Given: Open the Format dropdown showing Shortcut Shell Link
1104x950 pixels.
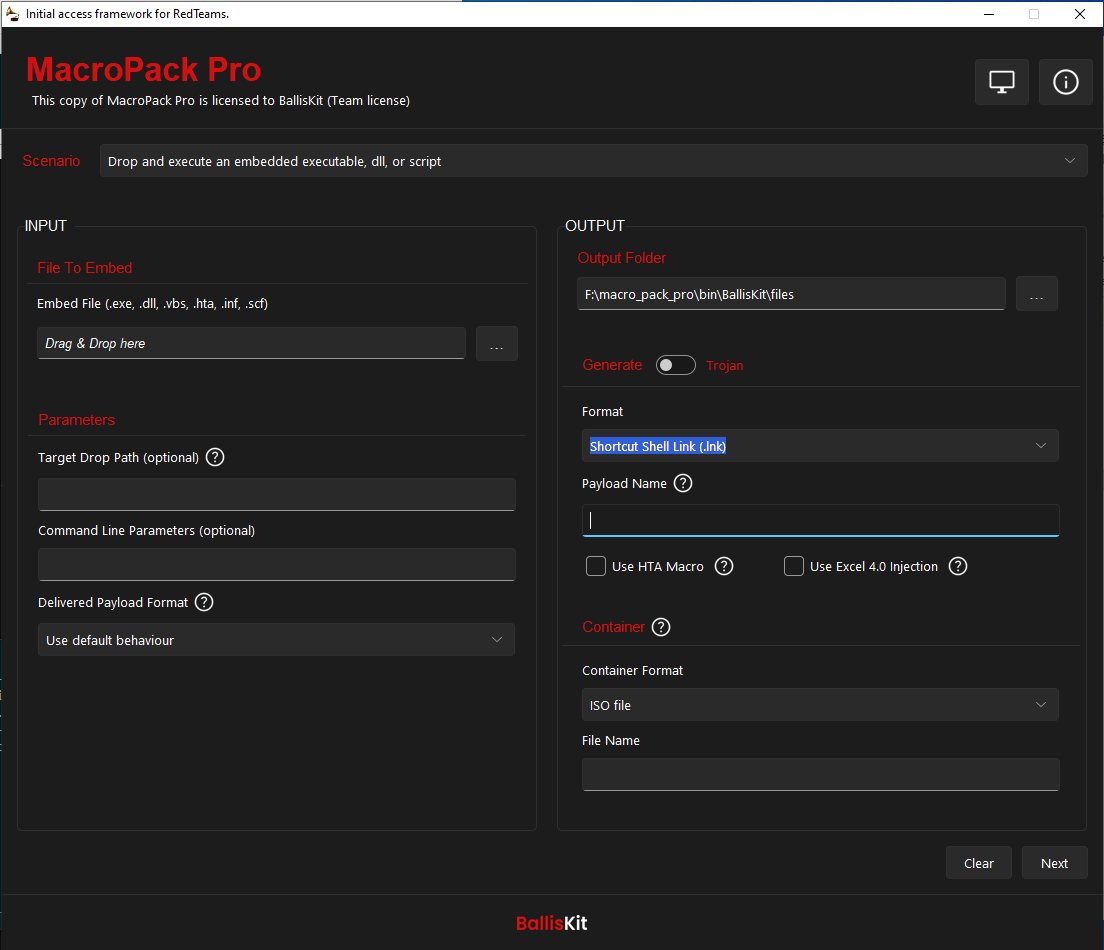Looking at the screenshot, I should (820, 446).
